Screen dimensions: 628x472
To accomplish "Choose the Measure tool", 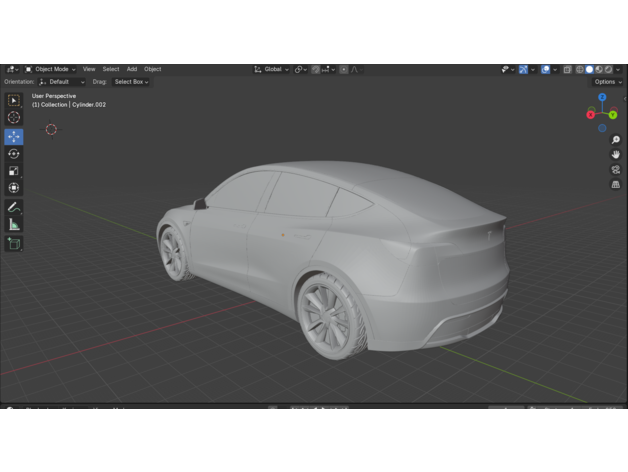I will (14, 224).
